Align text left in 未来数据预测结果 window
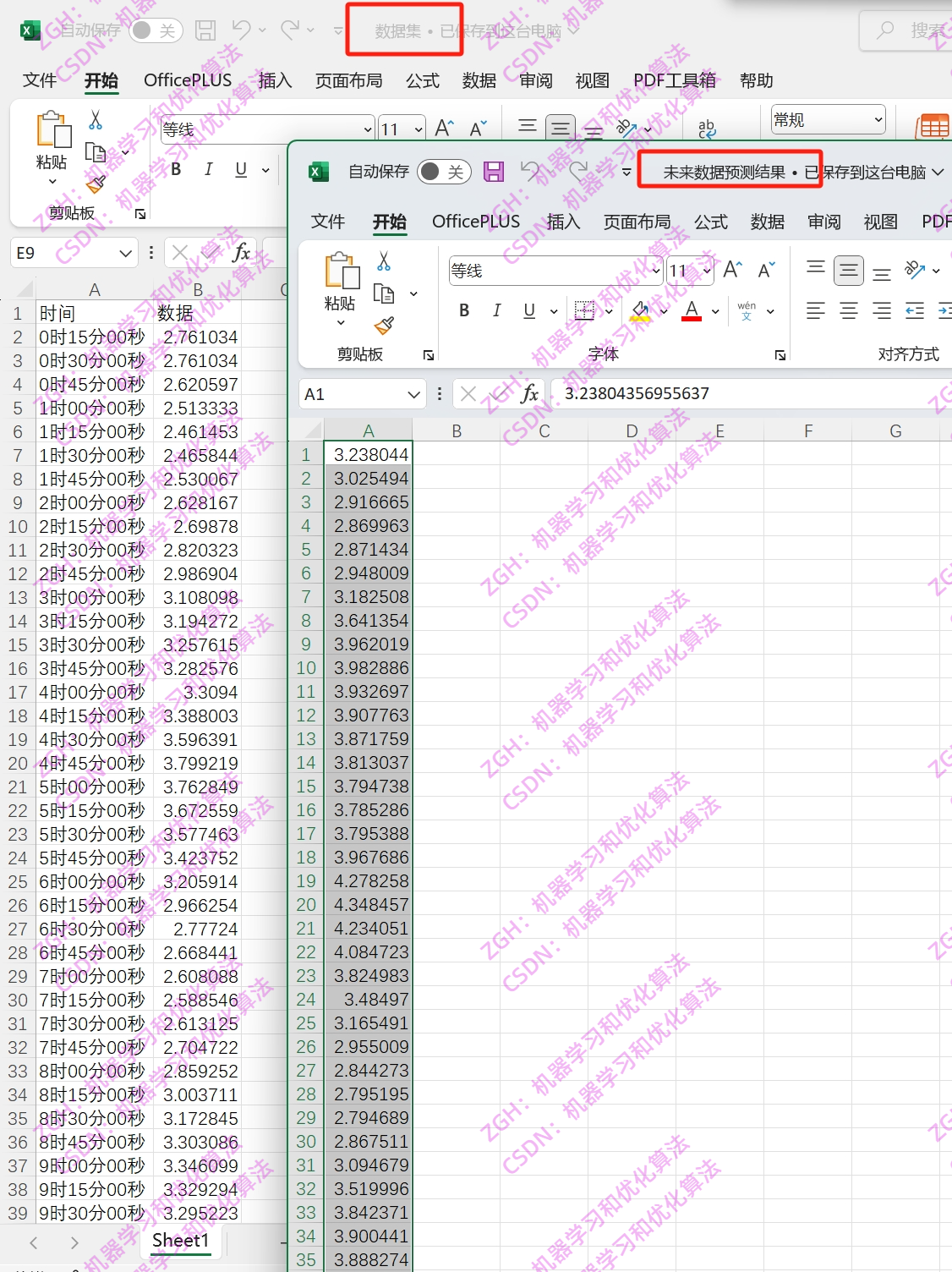Viewport: 952px width, 1272px height. [x=816, y=310]
